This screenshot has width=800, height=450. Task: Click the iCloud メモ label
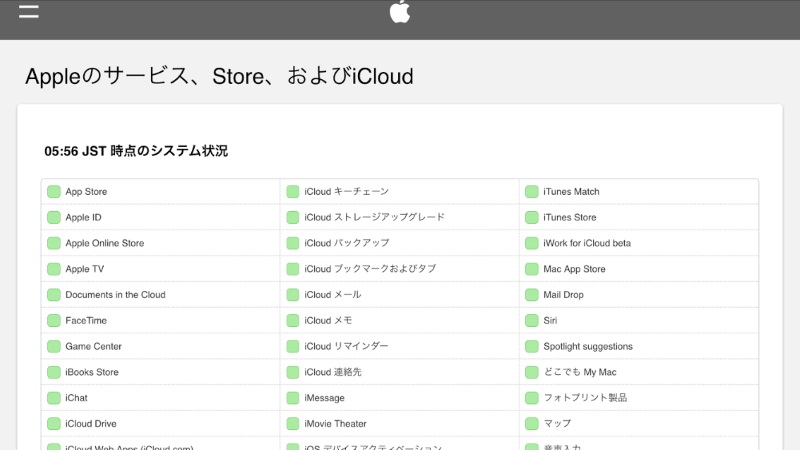328,320
